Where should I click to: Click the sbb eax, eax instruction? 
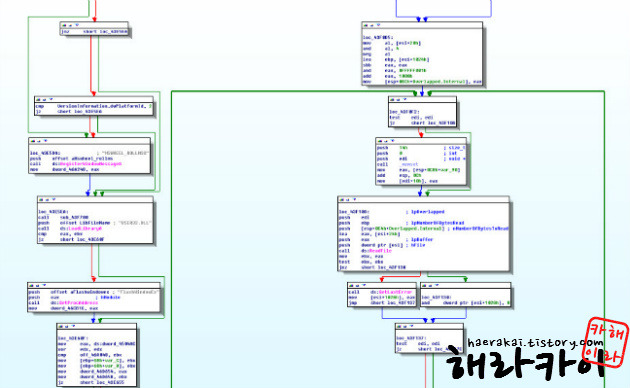[385, 65]
